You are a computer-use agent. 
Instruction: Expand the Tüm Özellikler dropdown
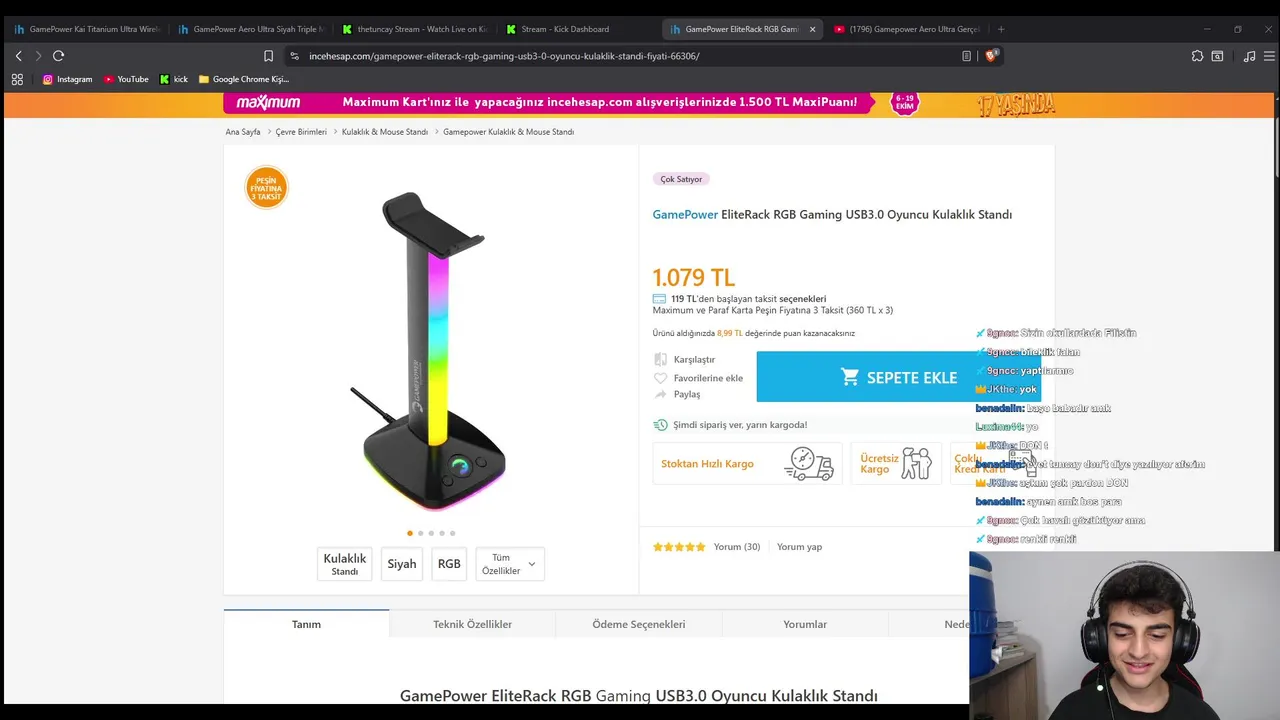[510, 564]
